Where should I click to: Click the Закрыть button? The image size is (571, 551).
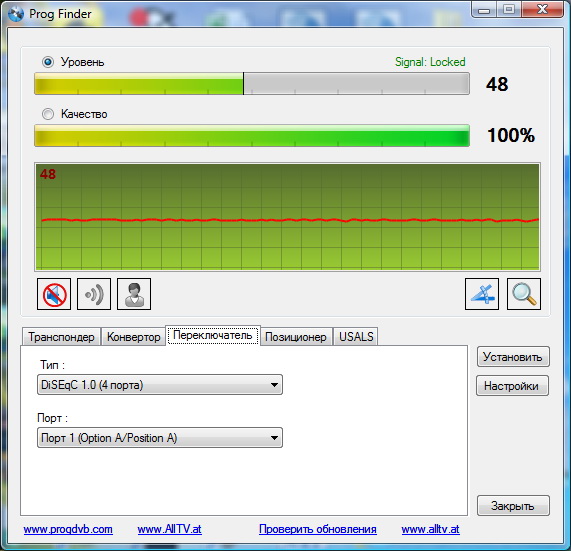(x=513, y=505)
